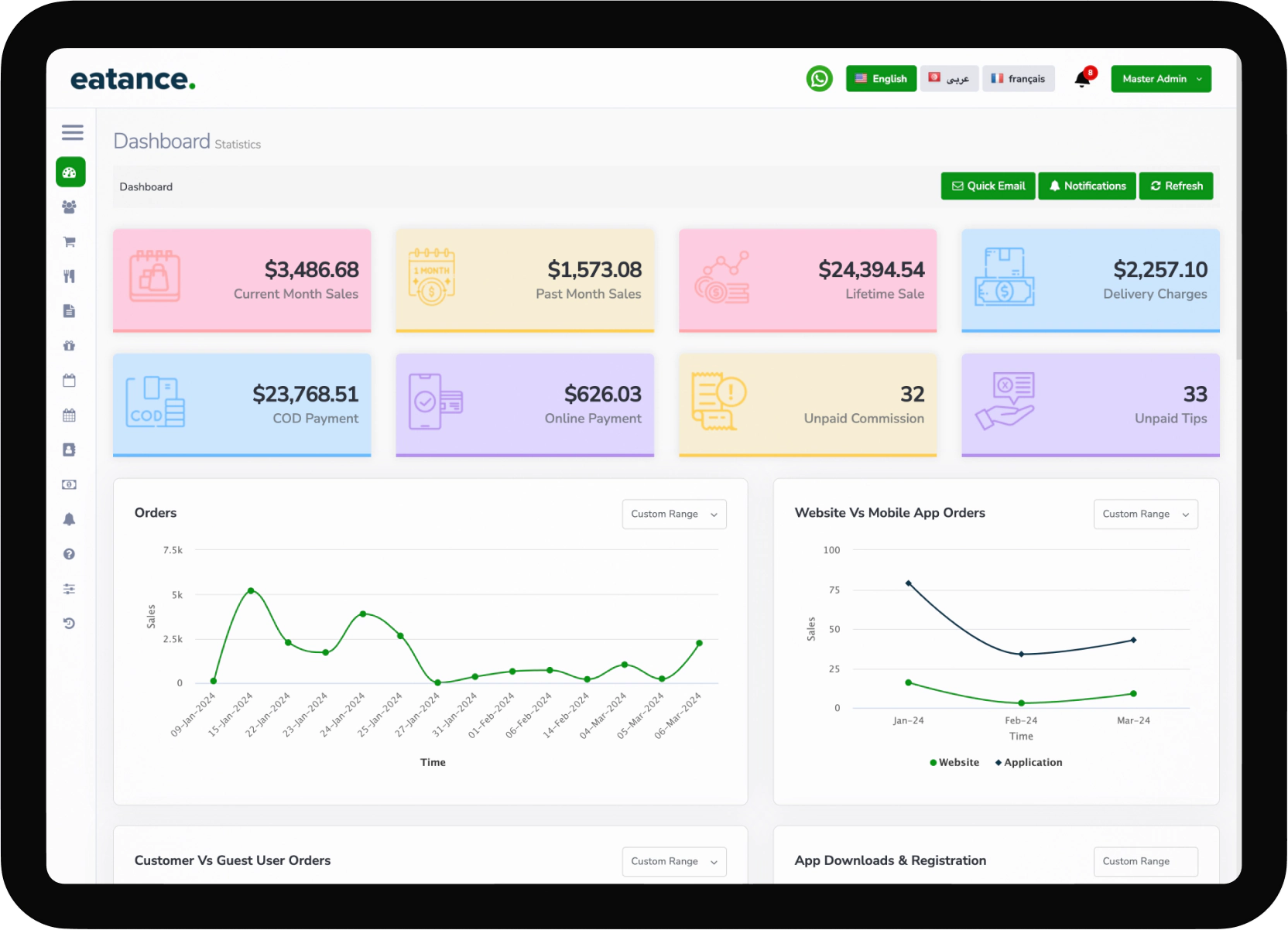Open the Dashboard speedometer icon in sidebar
This screenshot has width=1288, height=930.
point(70,173)
